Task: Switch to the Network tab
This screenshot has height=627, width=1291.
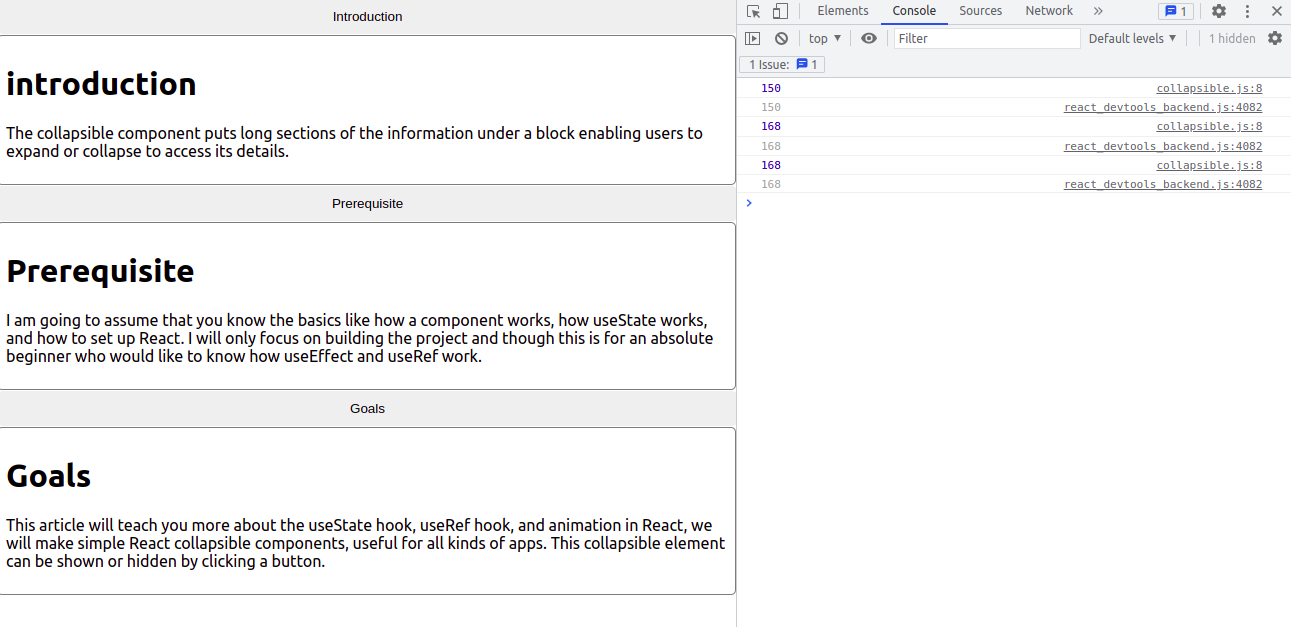Action: point(1048,11)
